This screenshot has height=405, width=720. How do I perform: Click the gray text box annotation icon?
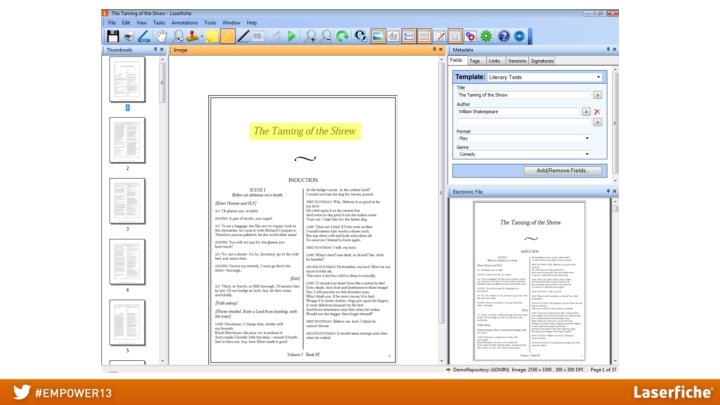tap(258, 36)
